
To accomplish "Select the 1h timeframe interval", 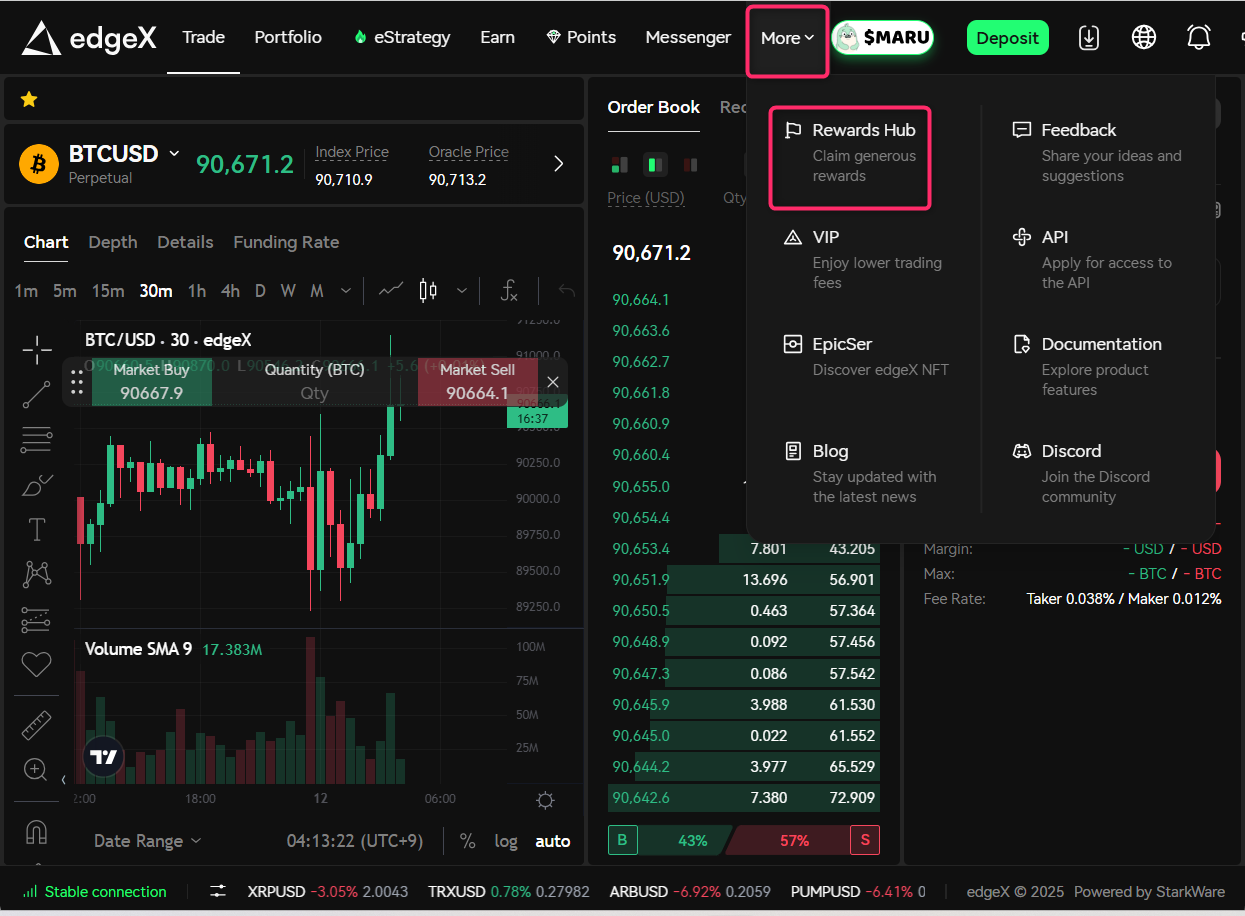I will 197,291.
